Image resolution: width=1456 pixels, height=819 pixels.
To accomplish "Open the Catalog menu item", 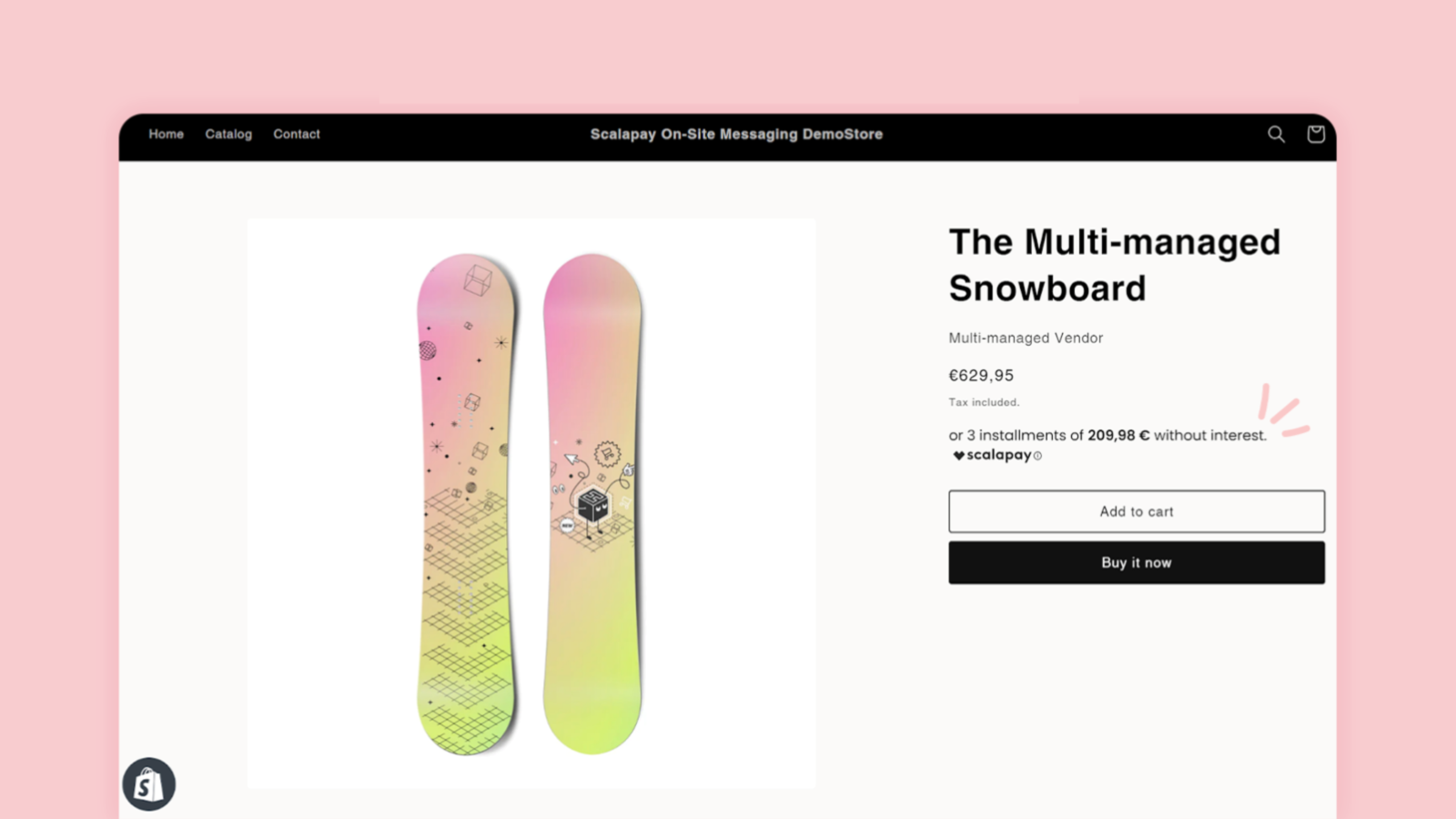I will (228, 134).
